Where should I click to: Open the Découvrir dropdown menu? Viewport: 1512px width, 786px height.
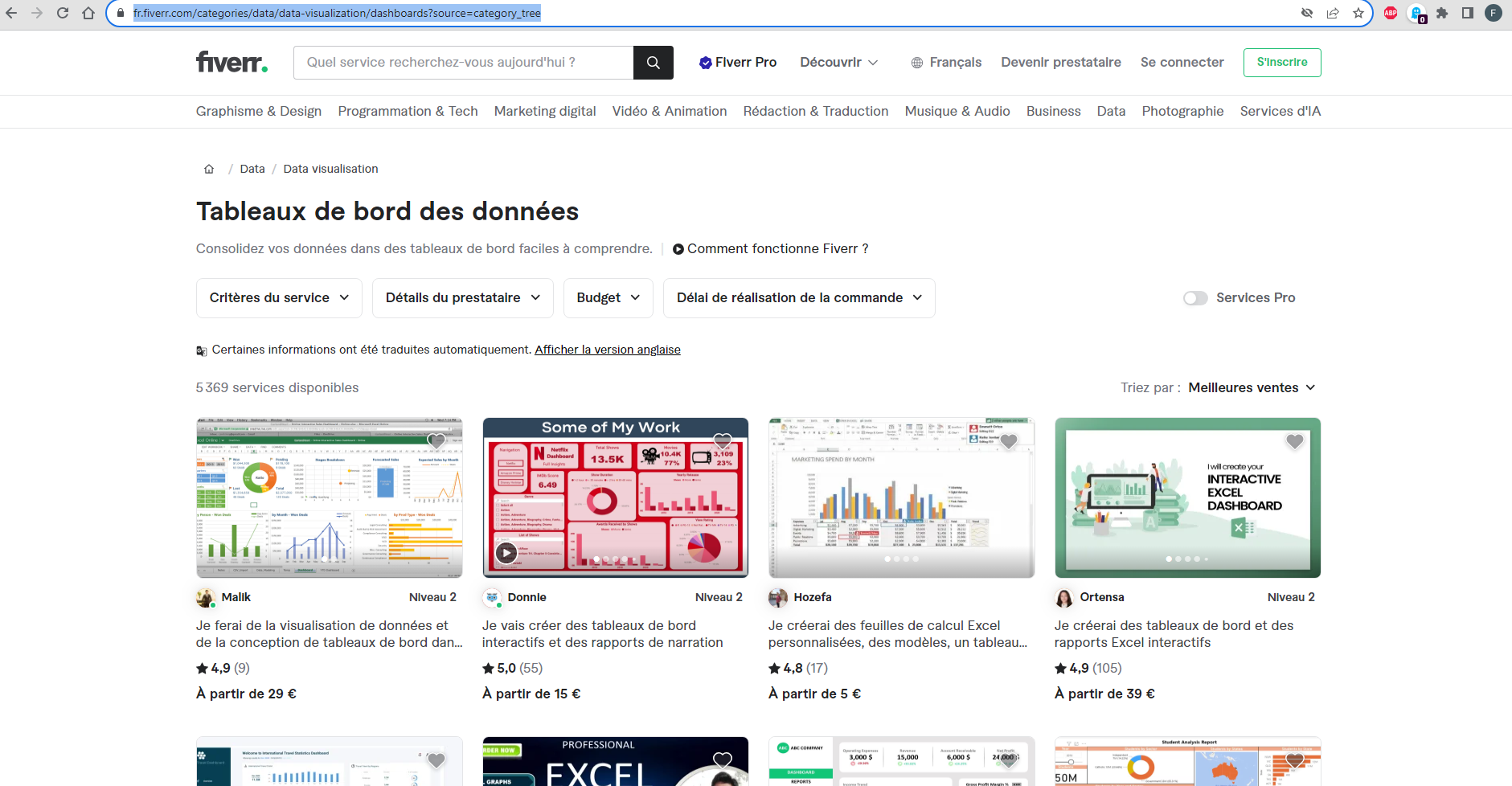(x=839, y=63)
